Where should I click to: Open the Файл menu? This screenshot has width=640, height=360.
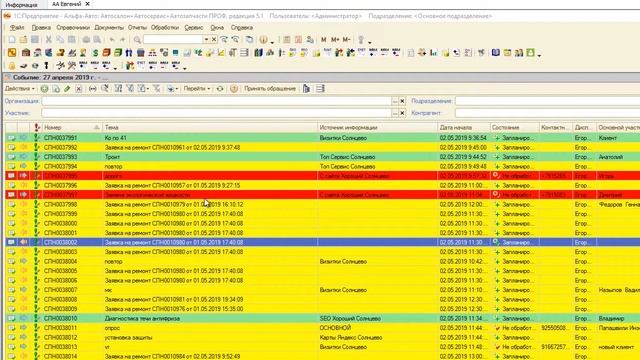pyautogui.click(x=17, y=28)
